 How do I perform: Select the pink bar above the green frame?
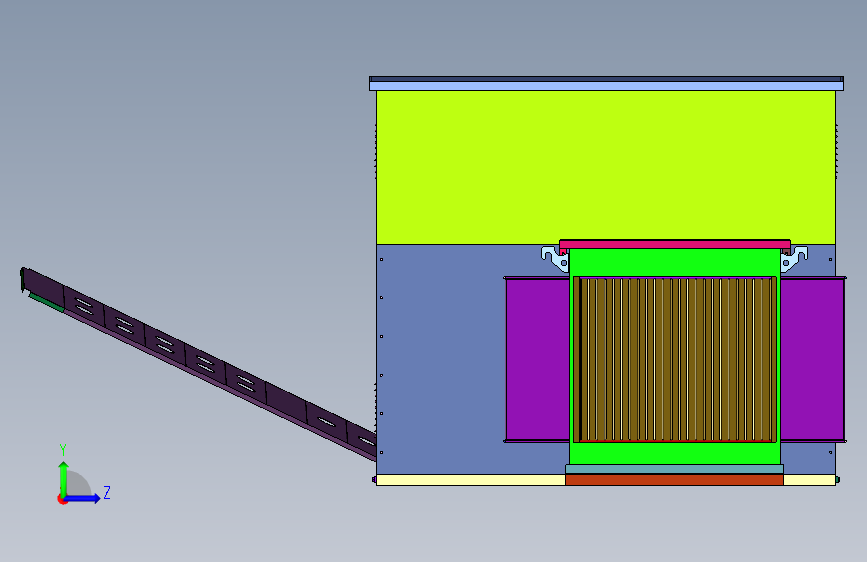pyautogui.click(x=675, y=244)
